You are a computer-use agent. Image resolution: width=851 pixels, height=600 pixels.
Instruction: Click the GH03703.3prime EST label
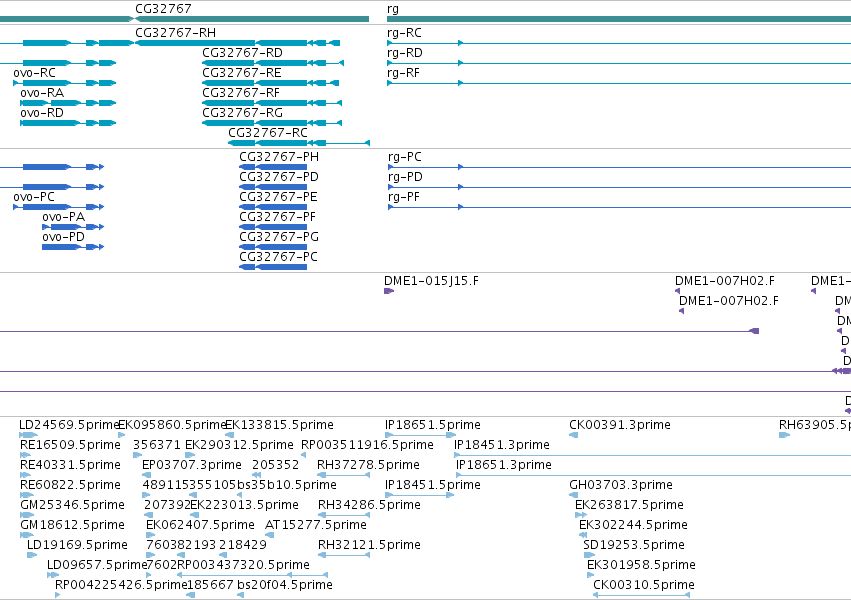pyautogui.click(x=621, y=485)
